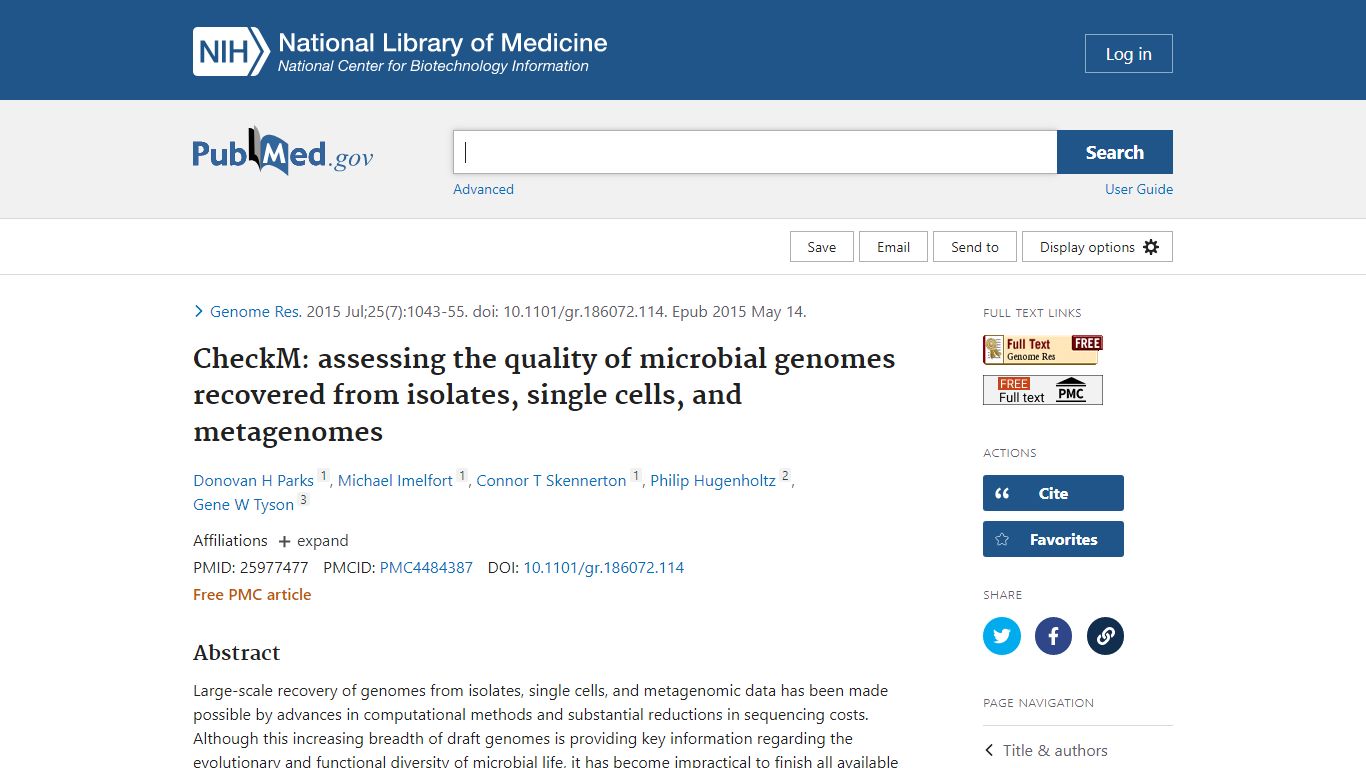
Task: Click National Library of Medicine header text
Action: click(443, 43)
